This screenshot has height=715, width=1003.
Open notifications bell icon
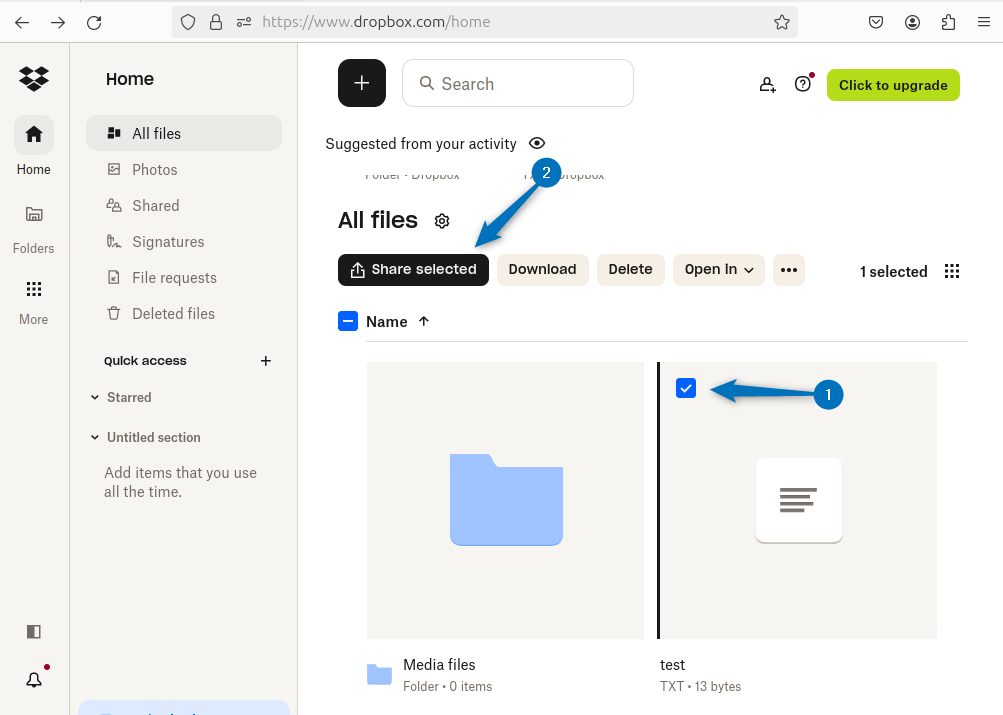pyautogui.click(x=34, y=680)
